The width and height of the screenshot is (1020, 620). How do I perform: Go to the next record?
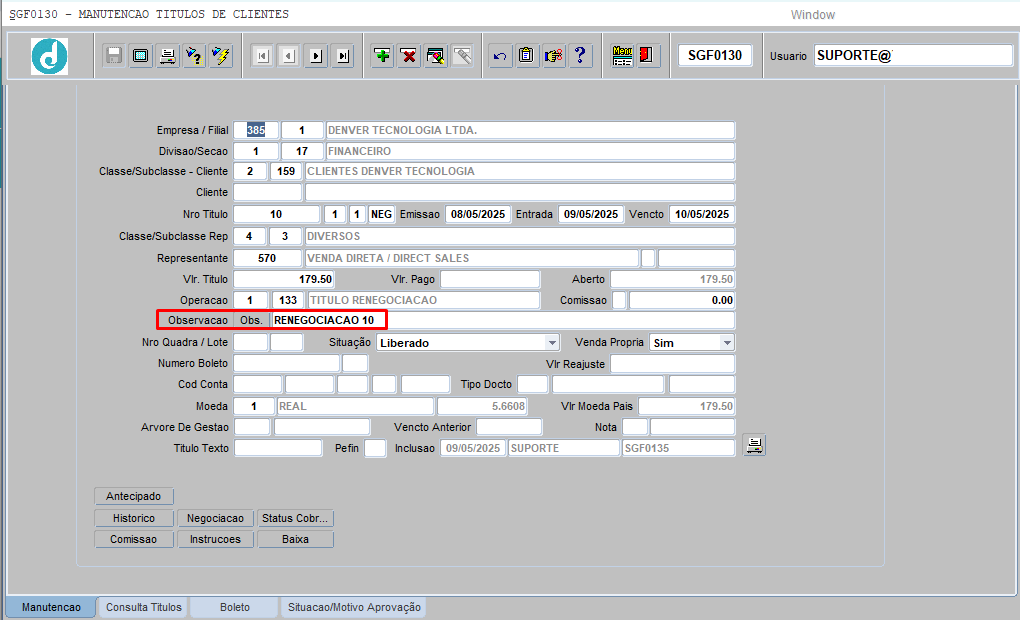(316, 56)
